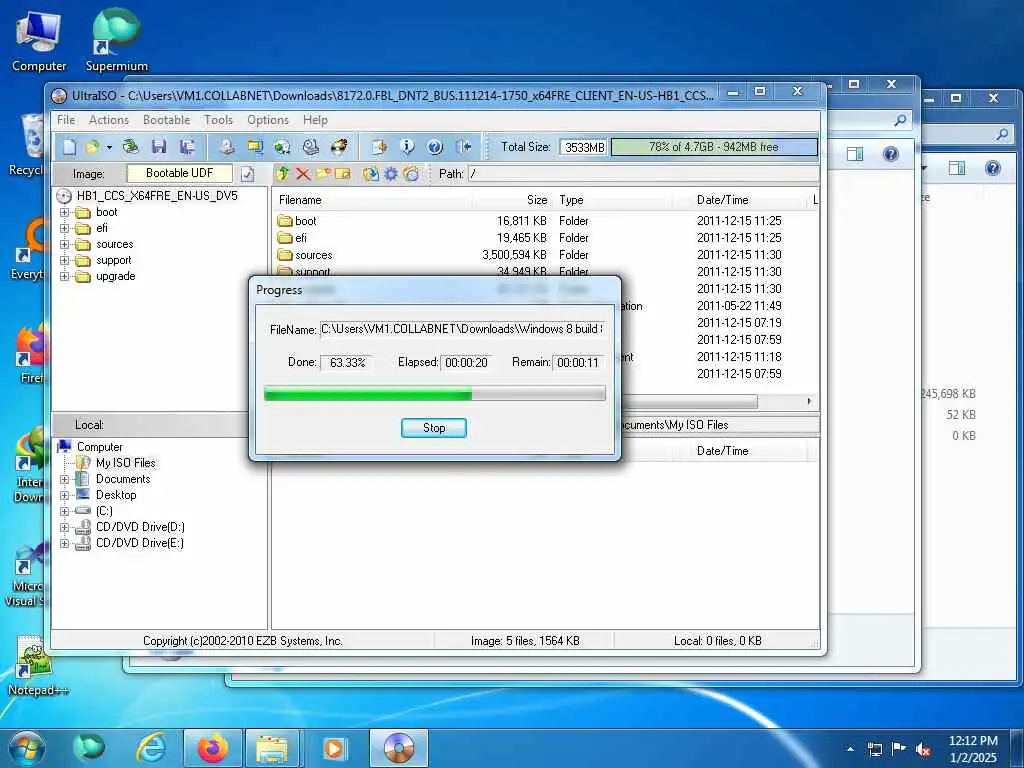This screenshot has height=768, width=1024.
Task: Click the blue gear Properties icon
Action: click(x=391, y=174)
